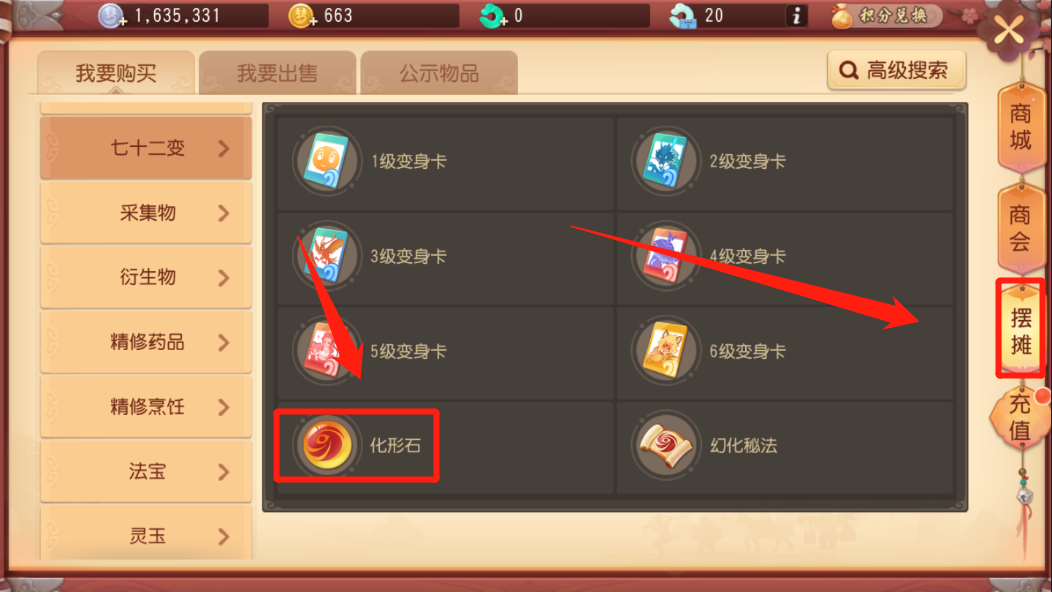Viewport: 1052px width, 592px height.
Task: Open the 充值 recharge pendant
Action: coord(1020,416)
